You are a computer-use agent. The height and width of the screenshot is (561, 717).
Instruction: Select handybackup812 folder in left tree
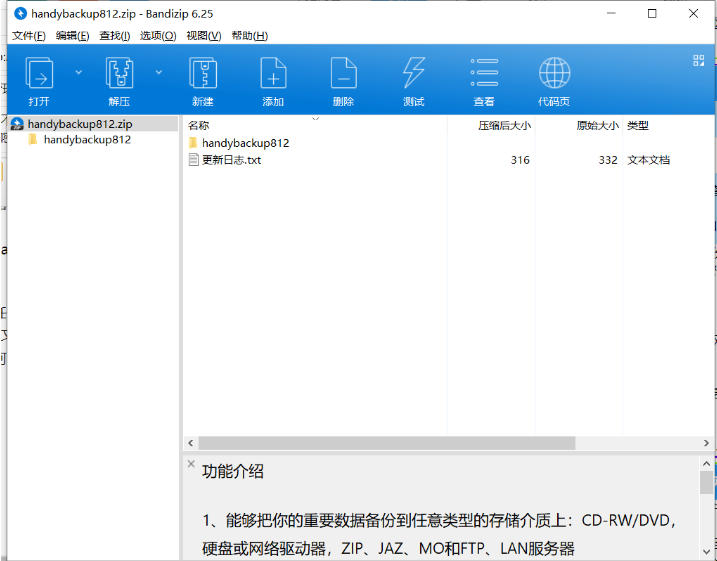pyautogui.click(x=87, y=139)
